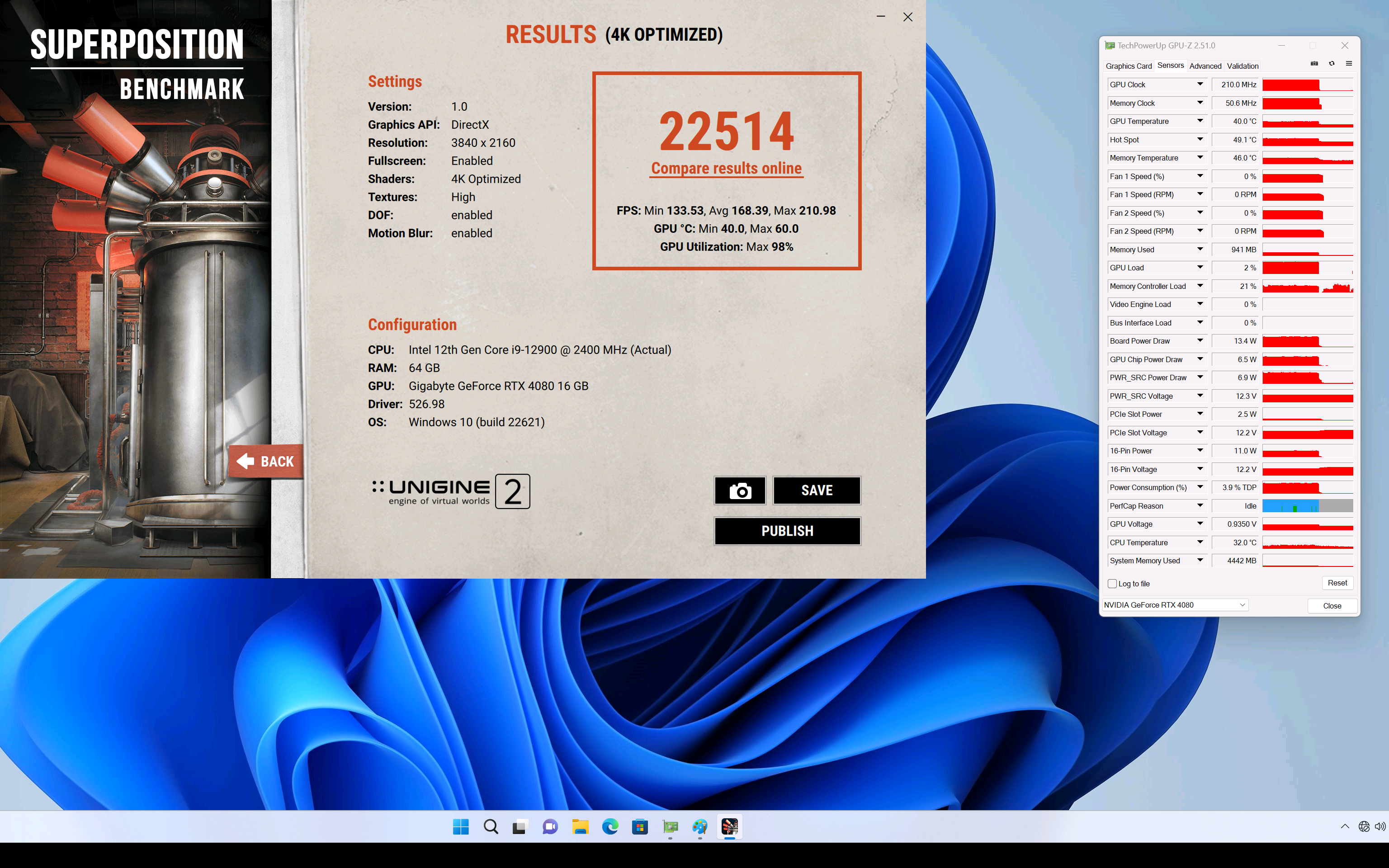This screenshot has height=868, width=1389.
Task: Open taskbar Search
Action: [491, 827]
